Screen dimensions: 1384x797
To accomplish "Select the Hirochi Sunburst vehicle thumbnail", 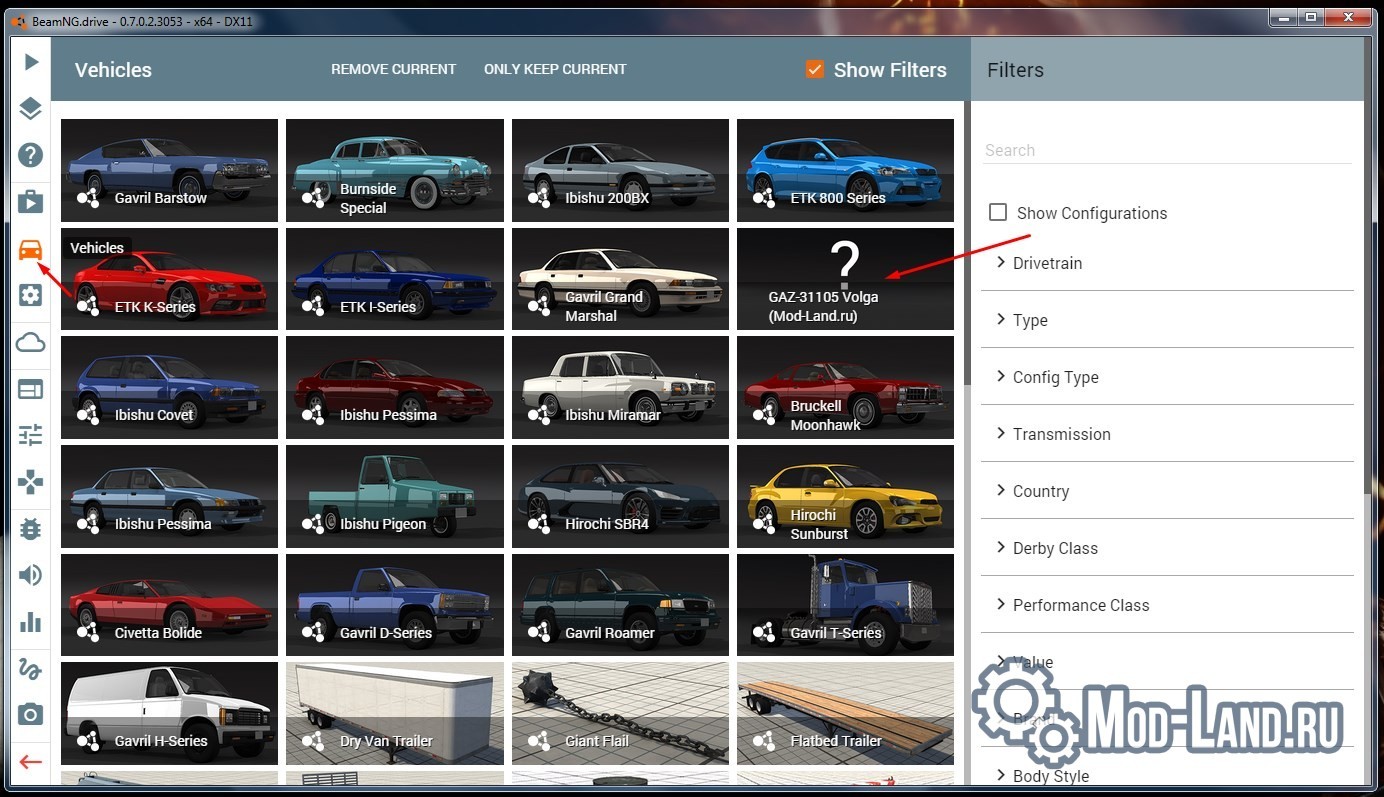I will pos(845,496).
